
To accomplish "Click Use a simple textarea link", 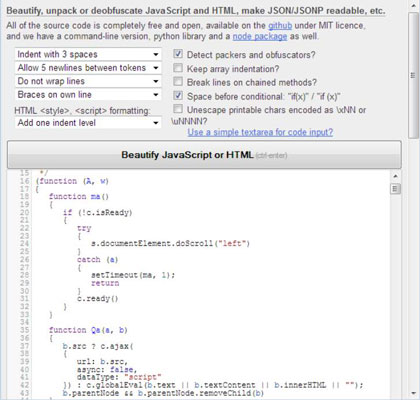I will 260,132.
